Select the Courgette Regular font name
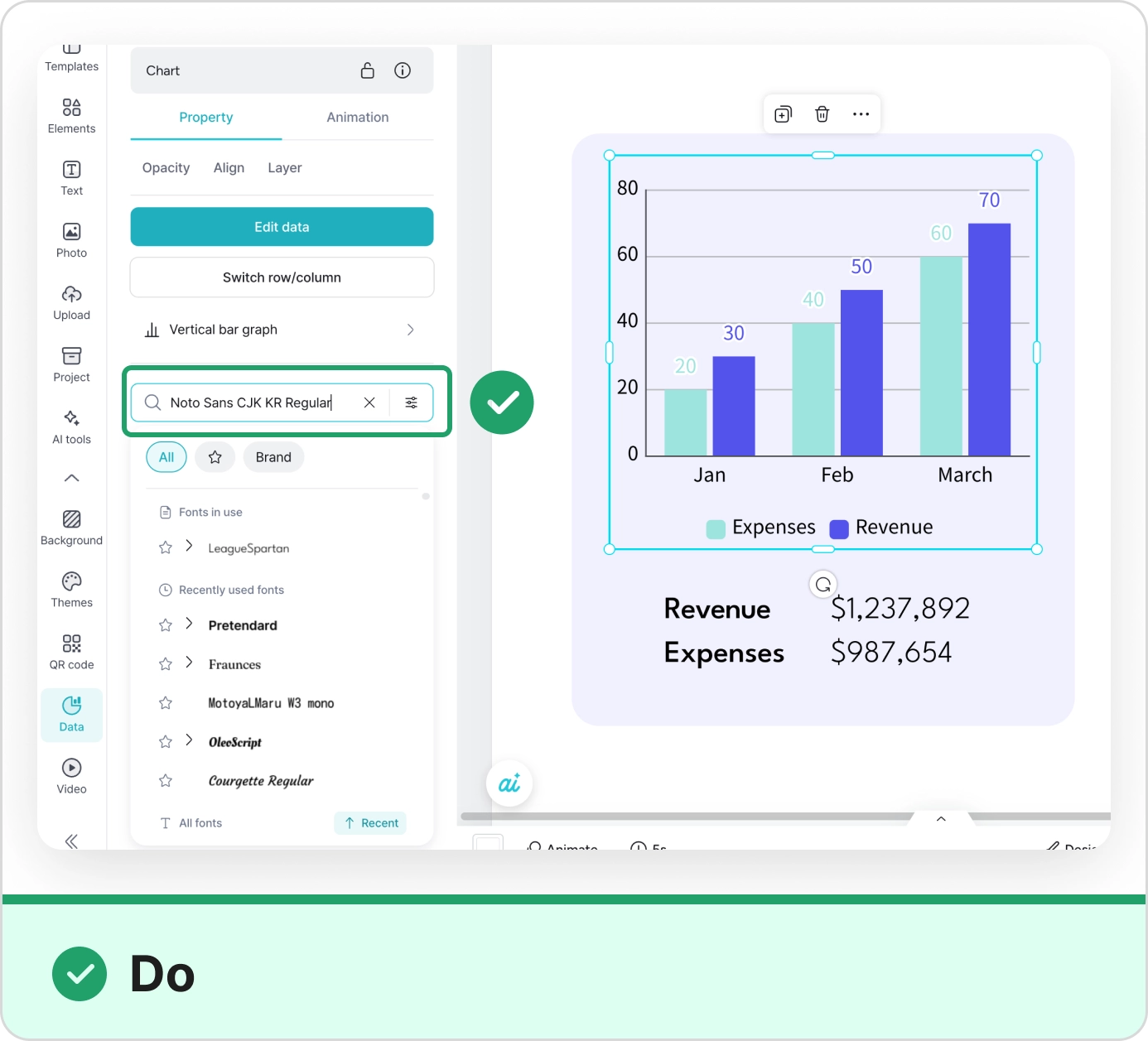Image resolution: width=1148 pixels, height=1041 pixels. 261,781
